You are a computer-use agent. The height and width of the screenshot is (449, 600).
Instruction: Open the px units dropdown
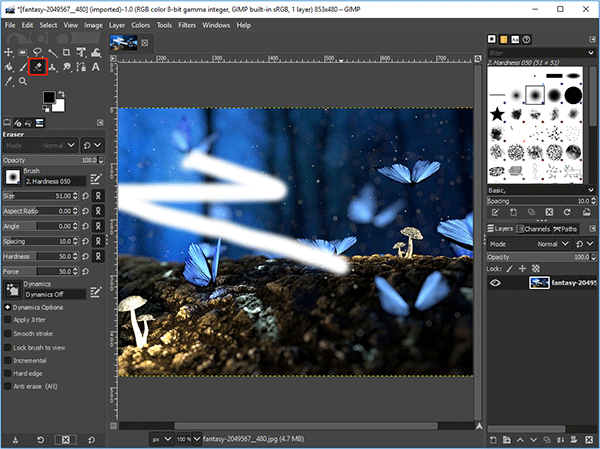coord(162,439)
